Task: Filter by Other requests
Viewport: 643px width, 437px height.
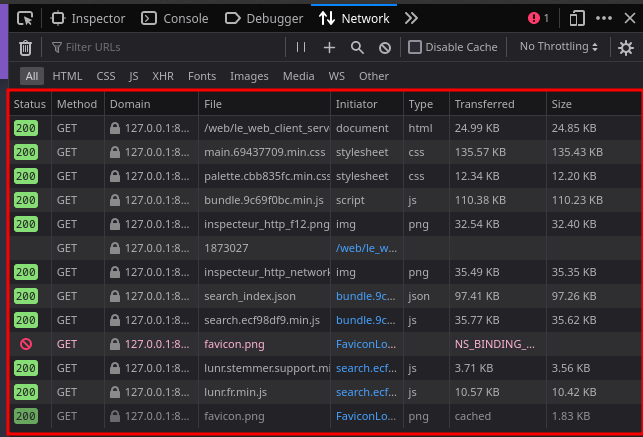Action: click(374, 76)
